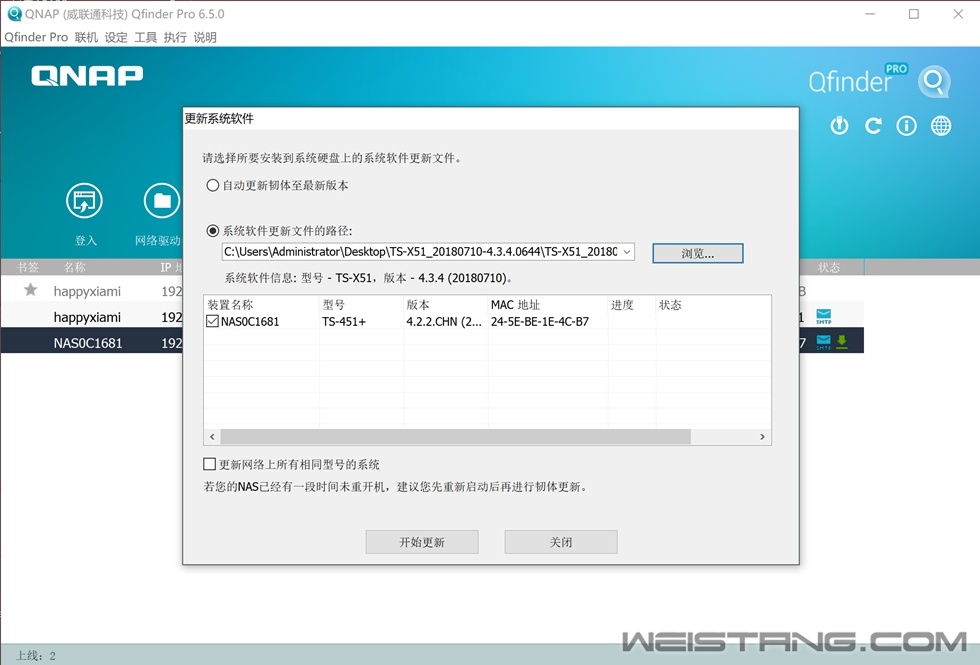Click the 版本 column header
The image size is (980, 665).
(x=446, y=304)
